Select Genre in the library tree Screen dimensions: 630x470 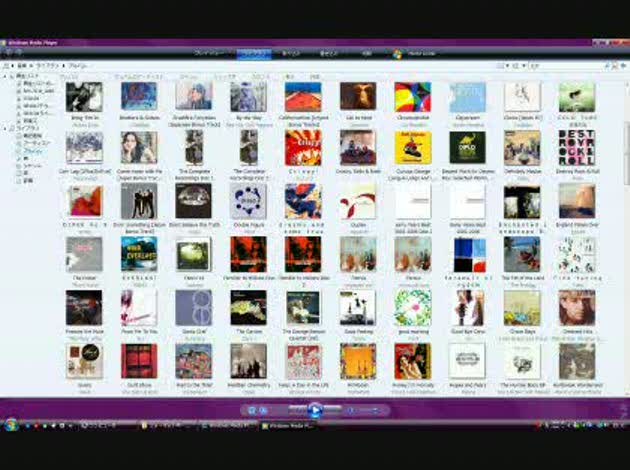coord(32,166)
